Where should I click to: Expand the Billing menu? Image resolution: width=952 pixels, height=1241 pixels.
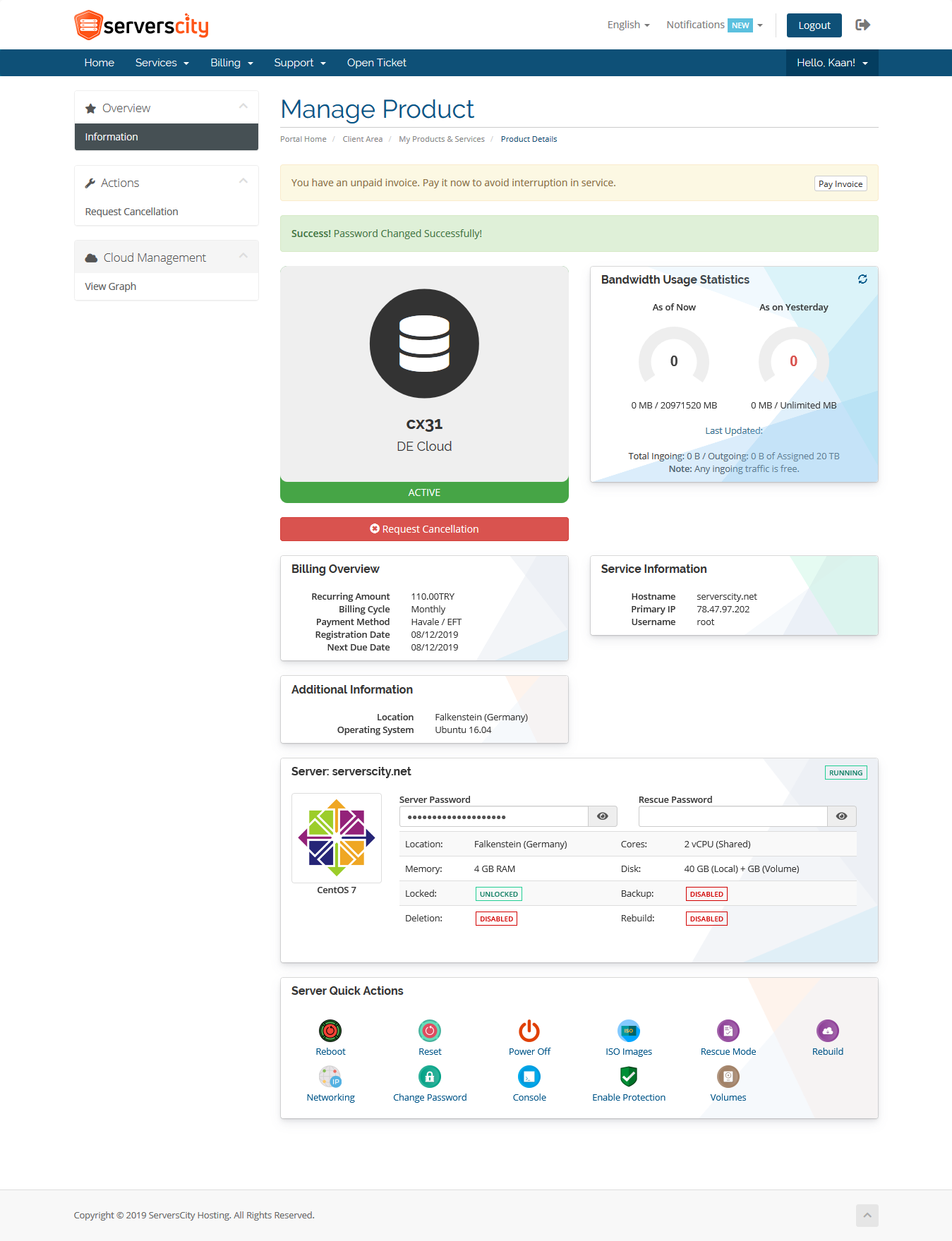[231, 63]
